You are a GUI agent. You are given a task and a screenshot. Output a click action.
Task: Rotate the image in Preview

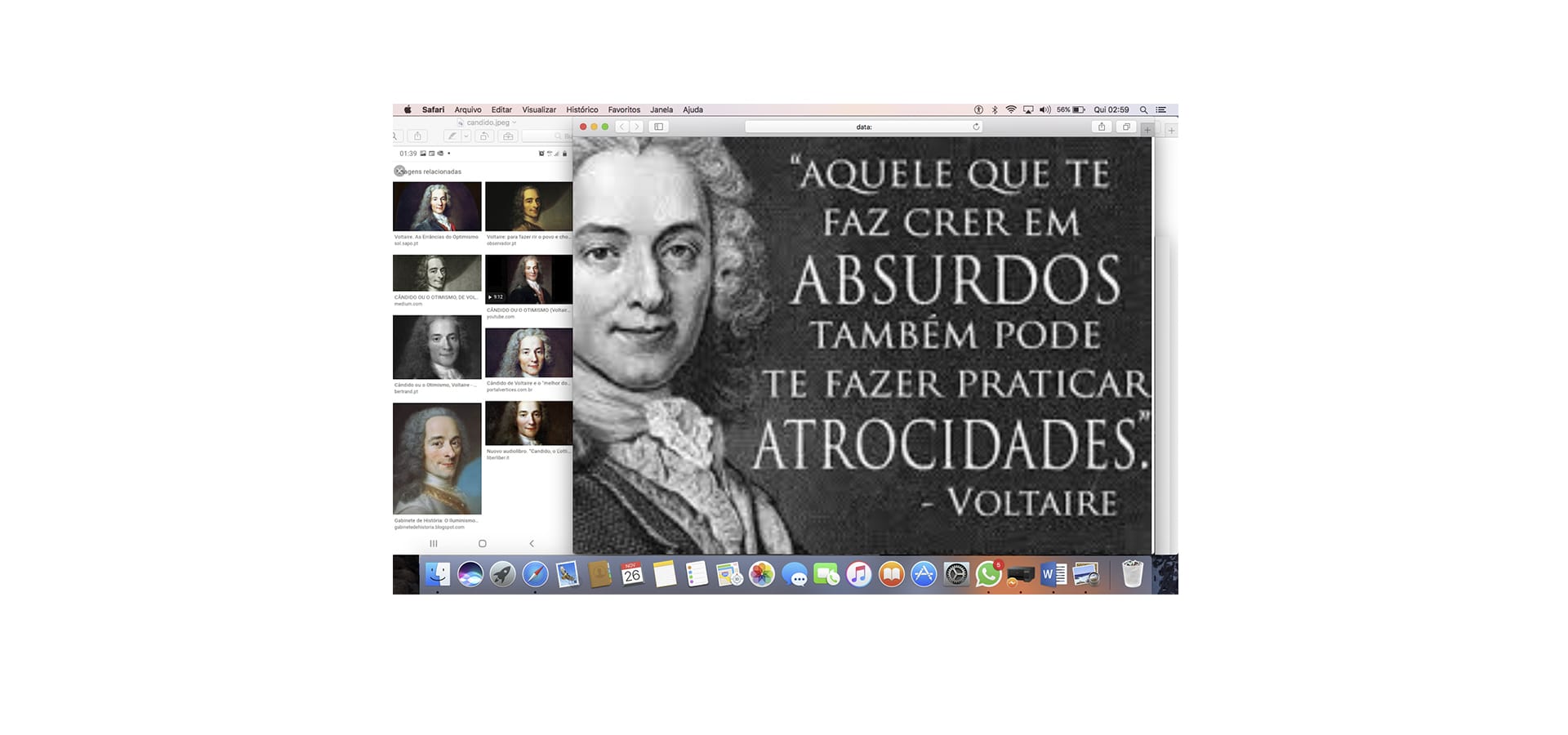pos(483,136)
